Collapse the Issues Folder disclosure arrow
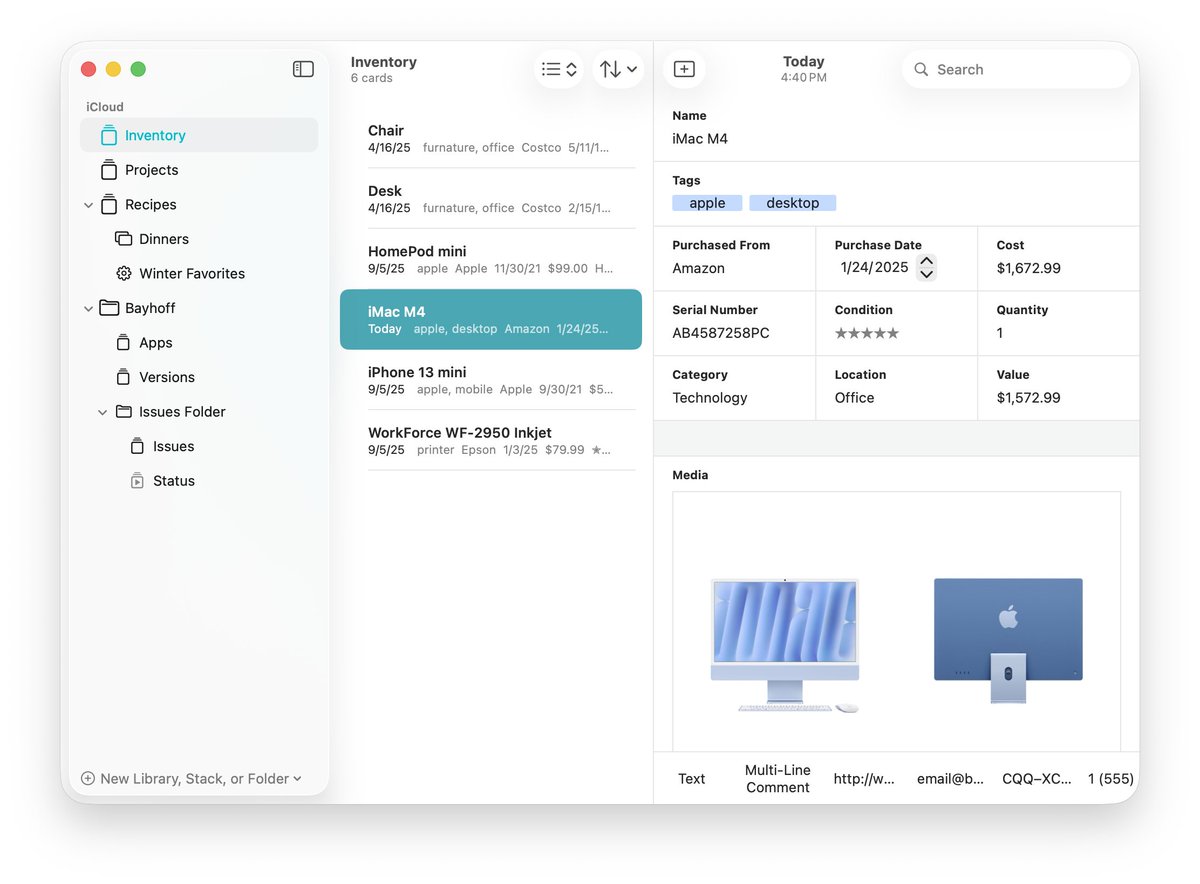 pos(102,412)
